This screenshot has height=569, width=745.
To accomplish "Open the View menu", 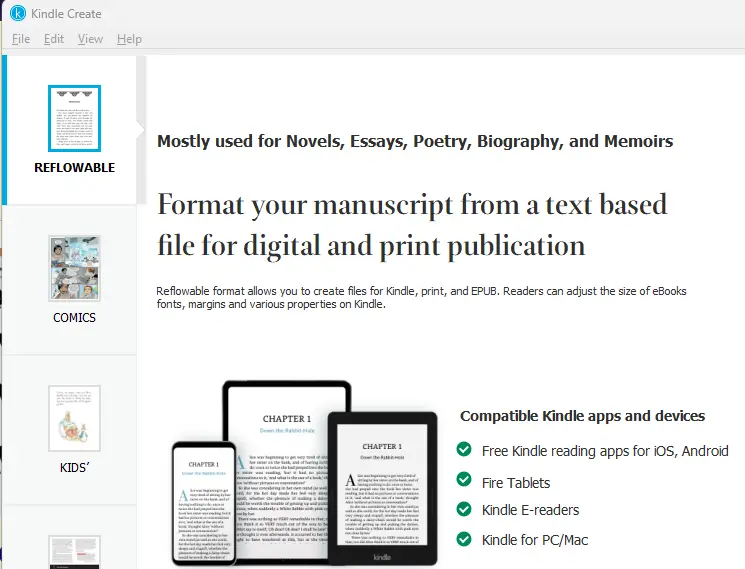I will point(90,39).
